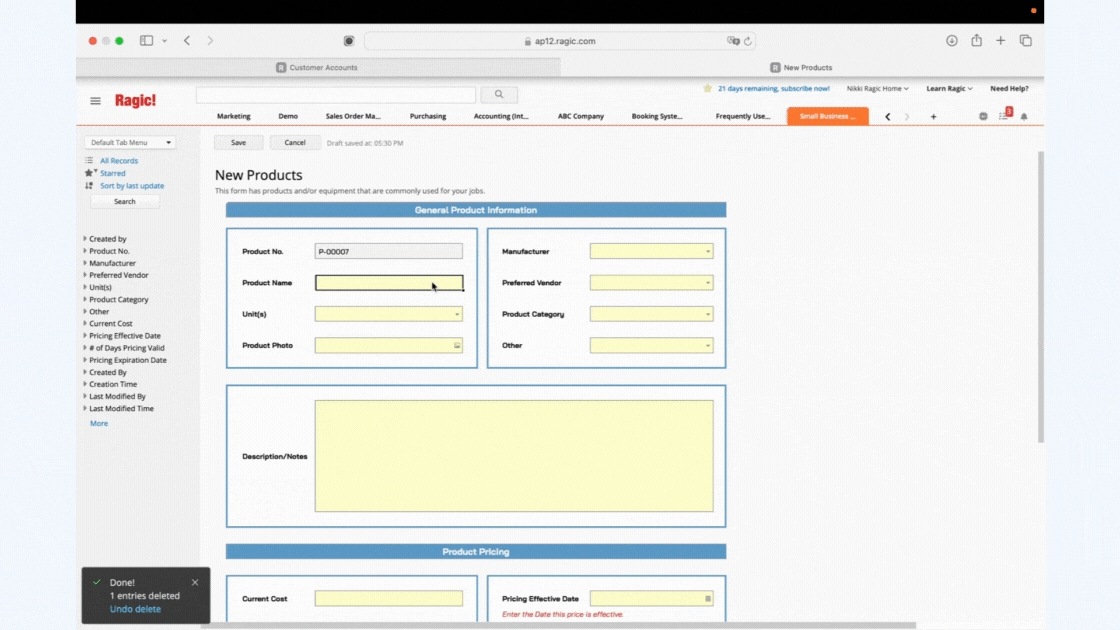Viewport: 1120px width, 630px height.
Task: Click the translate icon in address bar
Action: coord(733,41)
